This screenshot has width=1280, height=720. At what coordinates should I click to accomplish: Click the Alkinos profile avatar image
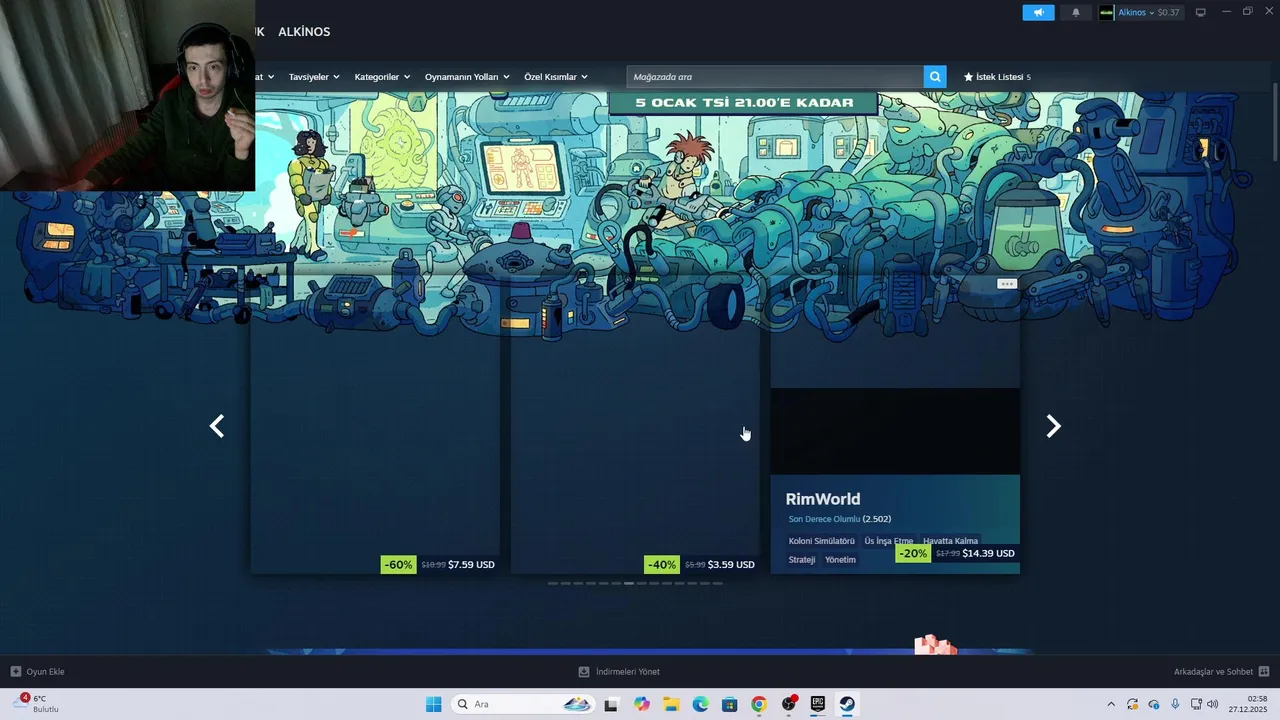coord(1106,12)
